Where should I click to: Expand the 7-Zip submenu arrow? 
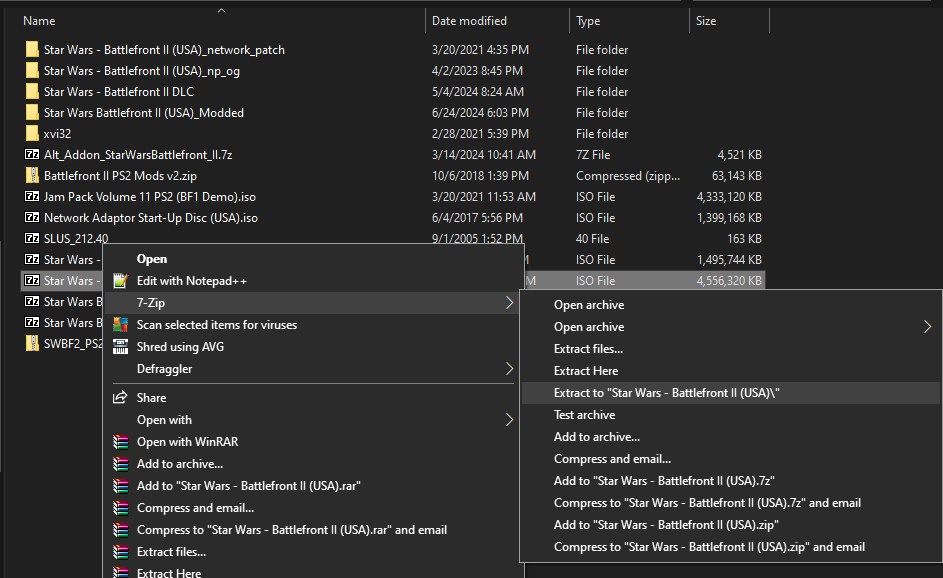[509, 303]
